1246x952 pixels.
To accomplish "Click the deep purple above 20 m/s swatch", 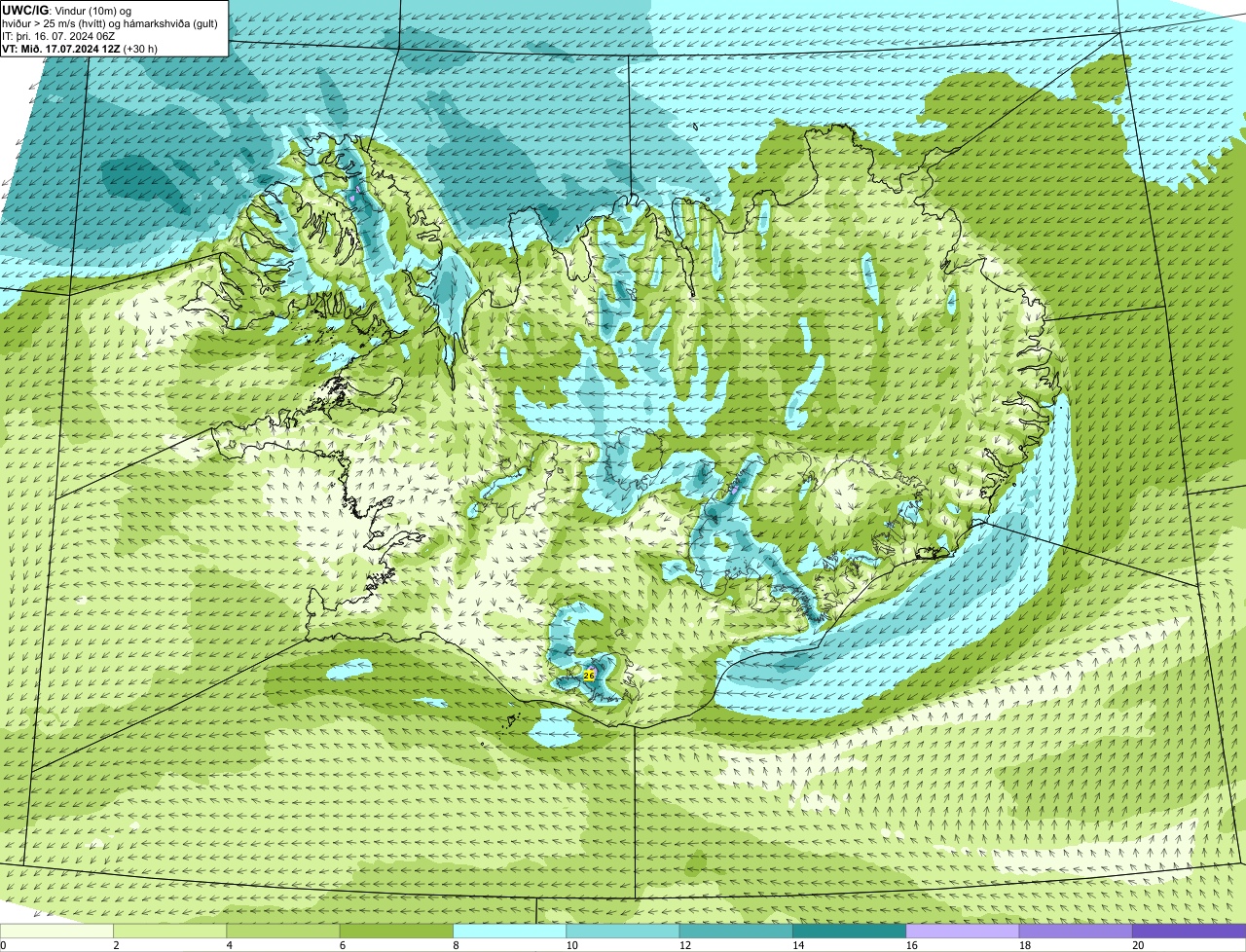I will point(1190,931).
